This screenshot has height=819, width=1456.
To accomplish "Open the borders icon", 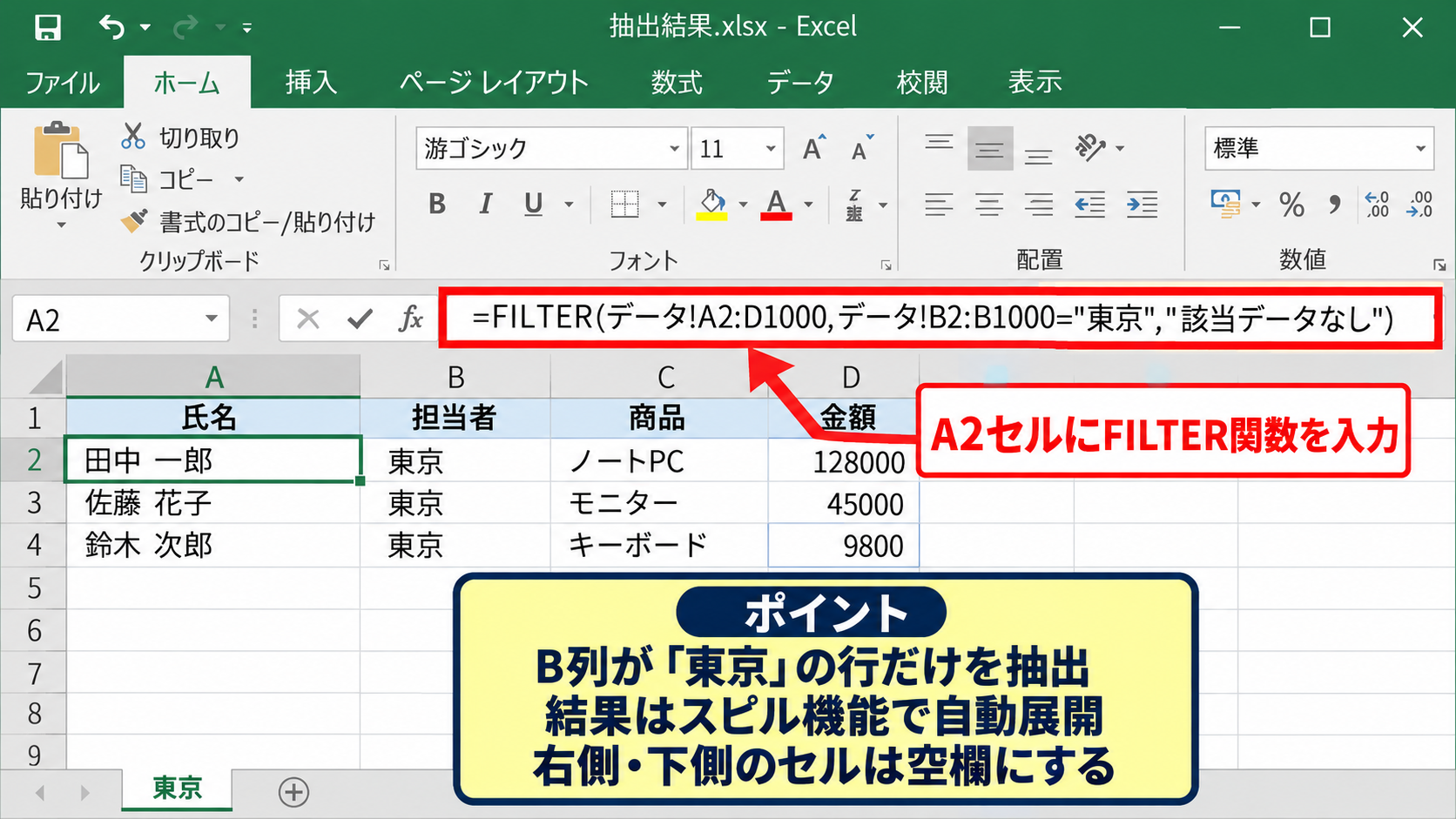I will click(624, 205).
